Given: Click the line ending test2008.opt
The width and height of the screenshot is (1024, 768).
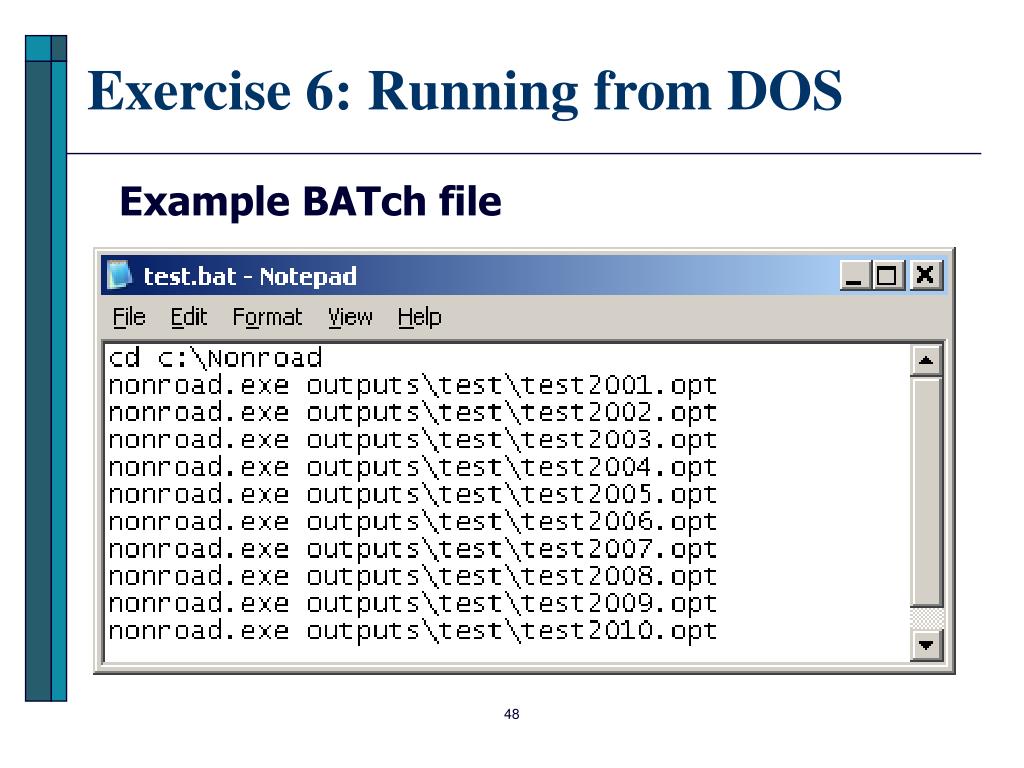Looking at the screenshot, I should click(412, 577).
